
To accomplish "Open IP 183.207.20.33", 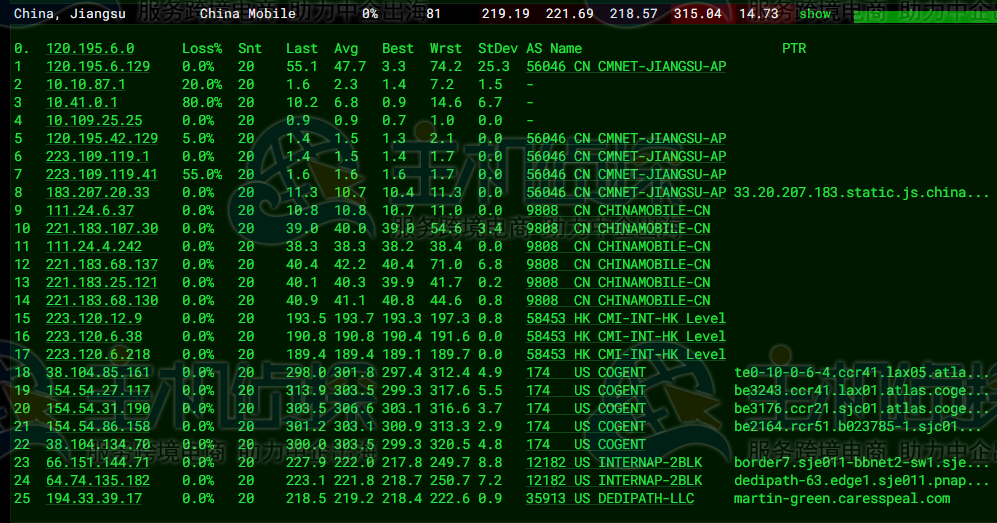I will pos(98,193).
